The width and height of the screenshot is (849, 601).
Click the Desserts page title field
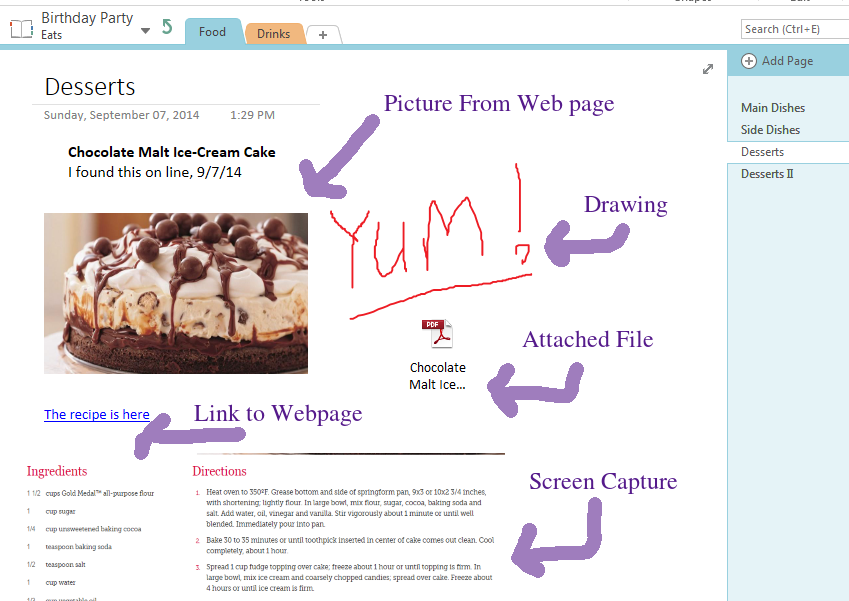pyautogui.click(x=90, y=87)
